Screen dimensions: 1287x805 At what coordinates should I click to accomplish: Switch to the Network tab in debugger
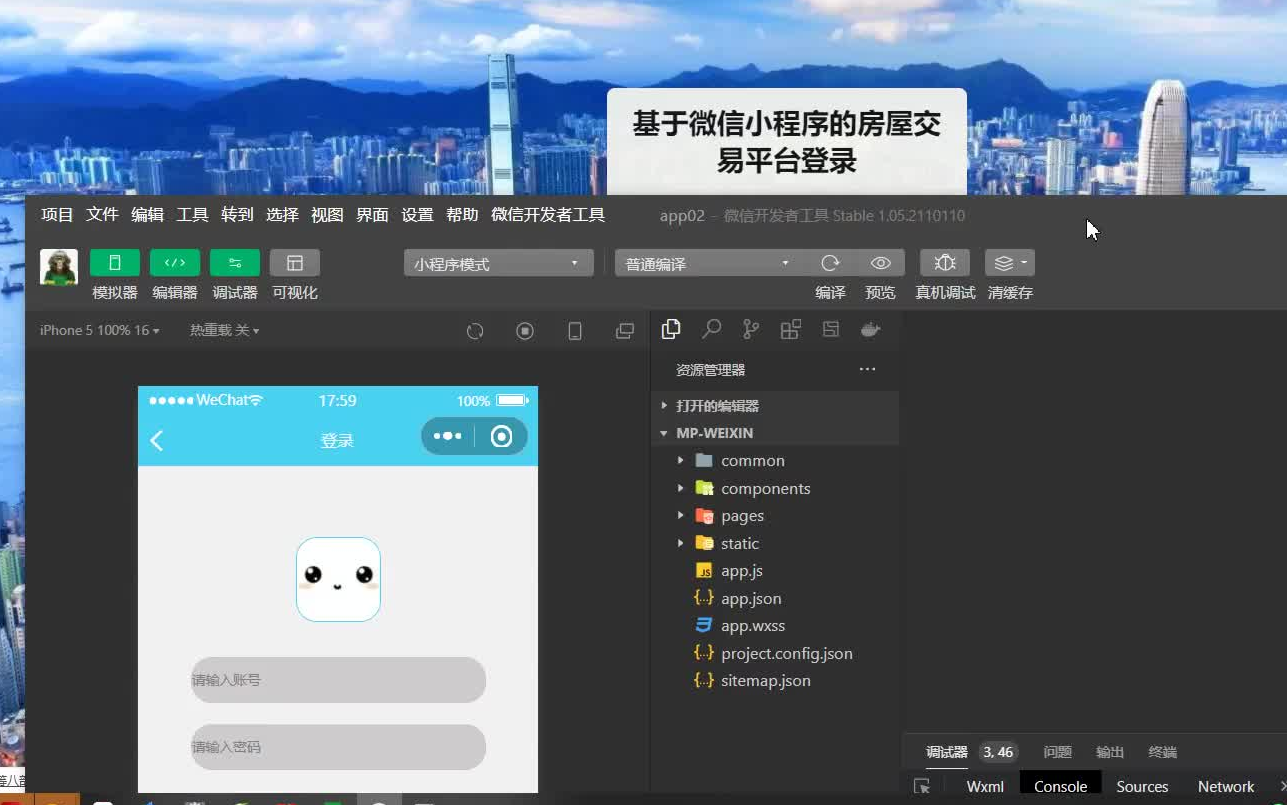pyautogui.click(x=1225, y=786)
